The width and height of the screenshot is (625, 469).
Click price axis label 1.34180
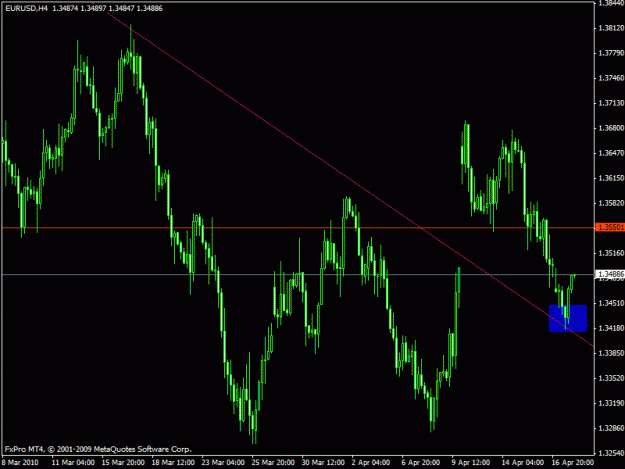click(x=611, y=328)
